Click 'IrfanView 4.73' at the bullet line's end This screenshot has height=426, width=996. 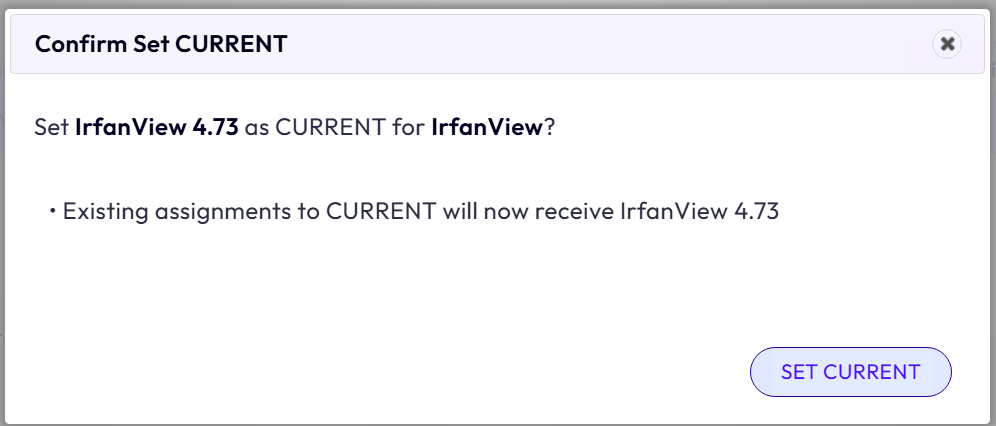pos(699,211)
